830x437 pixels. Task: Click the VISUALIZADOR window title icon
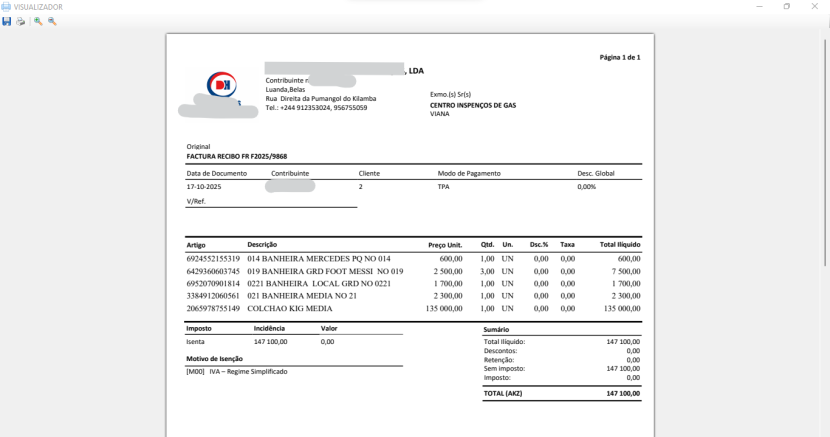6,6
